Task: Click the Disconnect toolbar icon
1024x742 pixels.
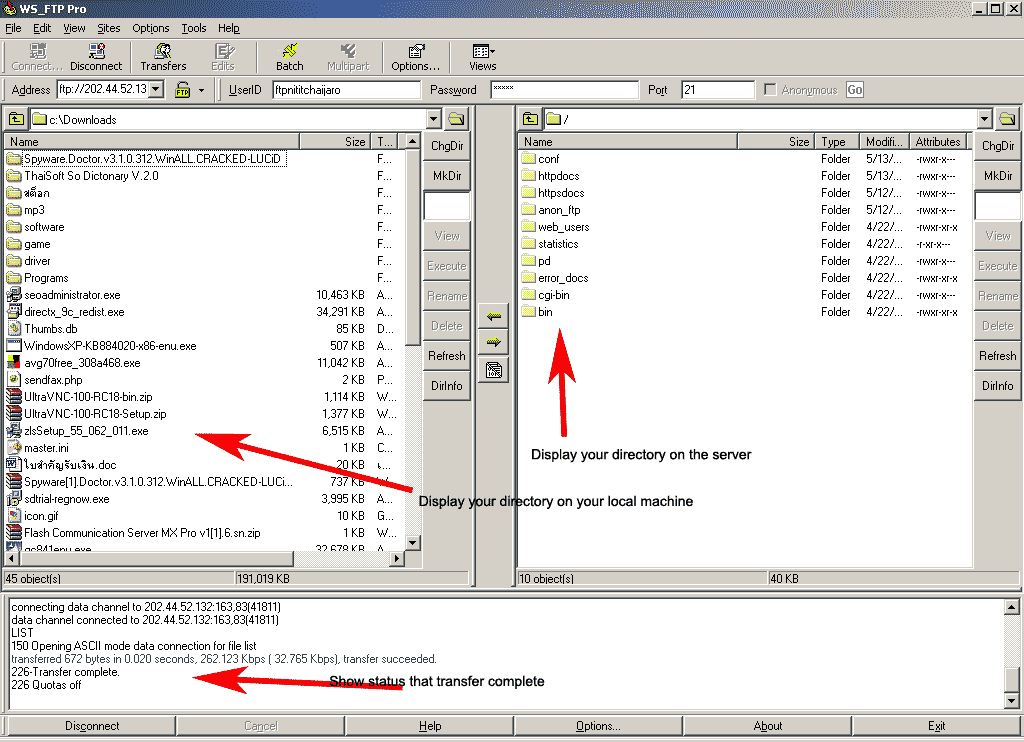Action: click(96, 57)
